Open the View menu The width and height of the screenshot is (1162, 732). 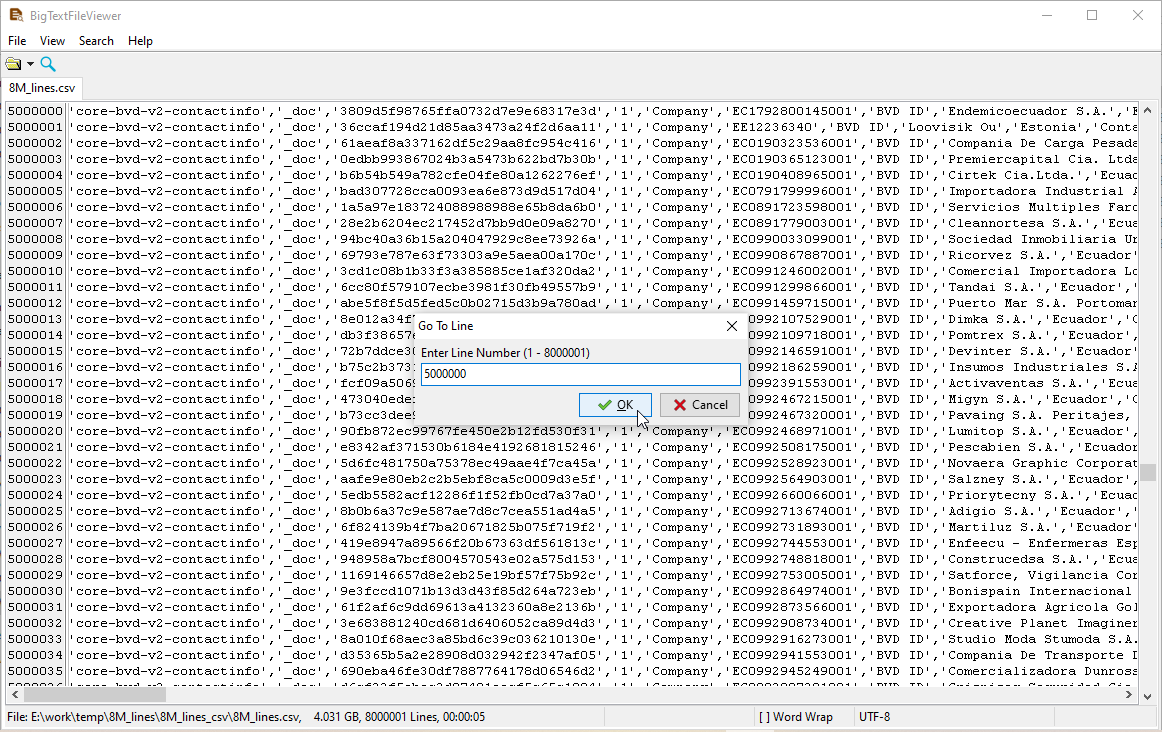52,41
